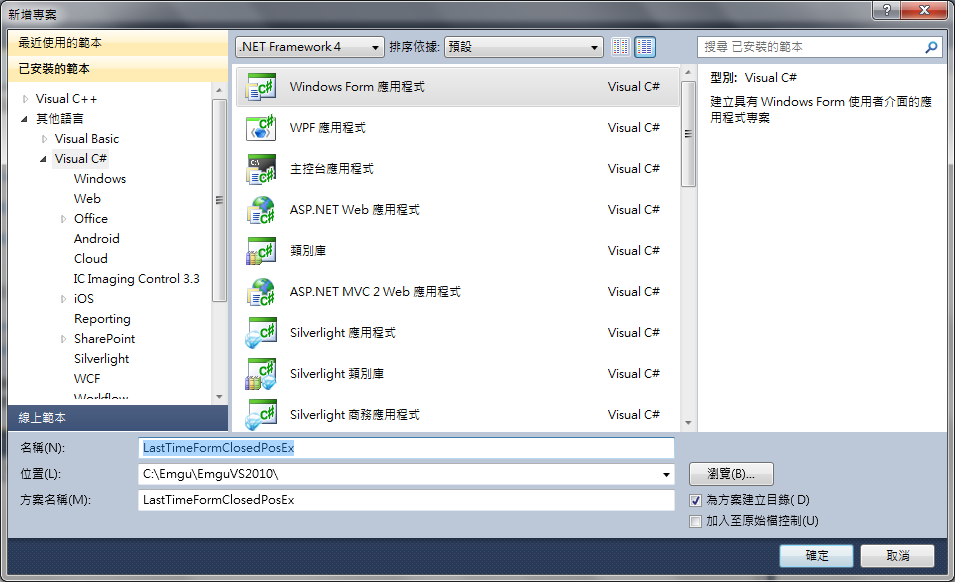Viewport: 955px width, 582px height.
Task: Select the 類別庫 template name
Action: click(x=308, y=251)
